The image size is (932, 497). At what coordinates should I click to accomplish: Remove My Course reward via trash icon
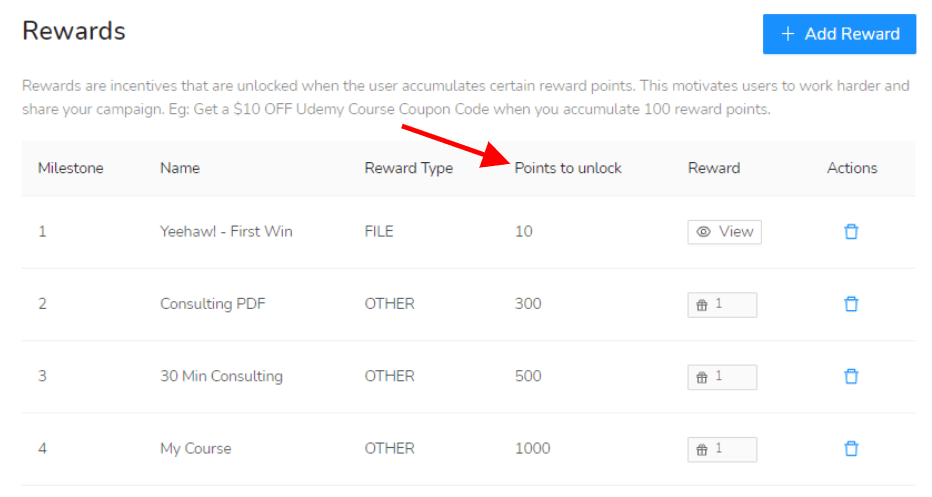coord(851,449)
